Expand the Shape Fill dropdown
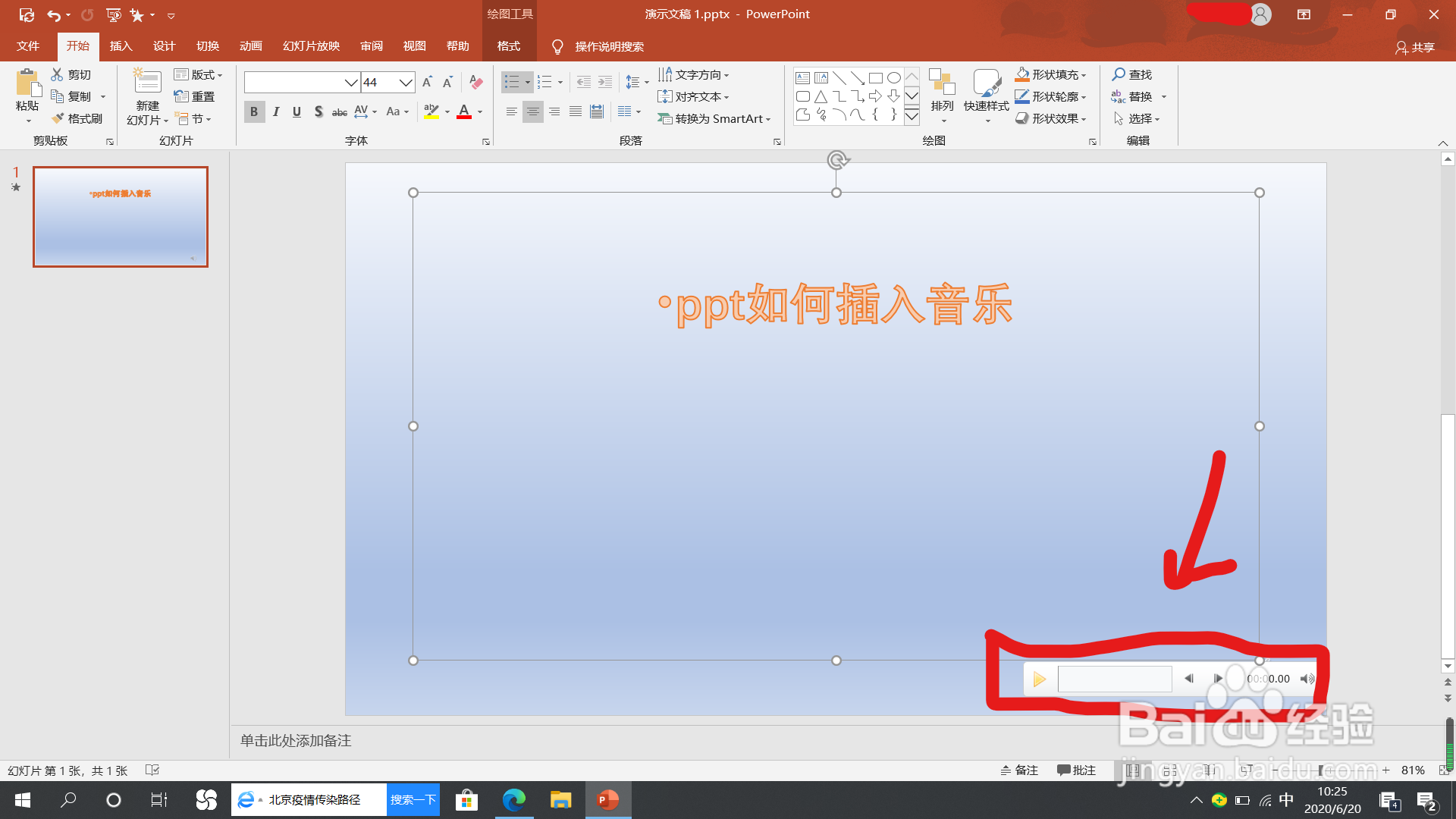1456x819 pixels. [1084, 75]
